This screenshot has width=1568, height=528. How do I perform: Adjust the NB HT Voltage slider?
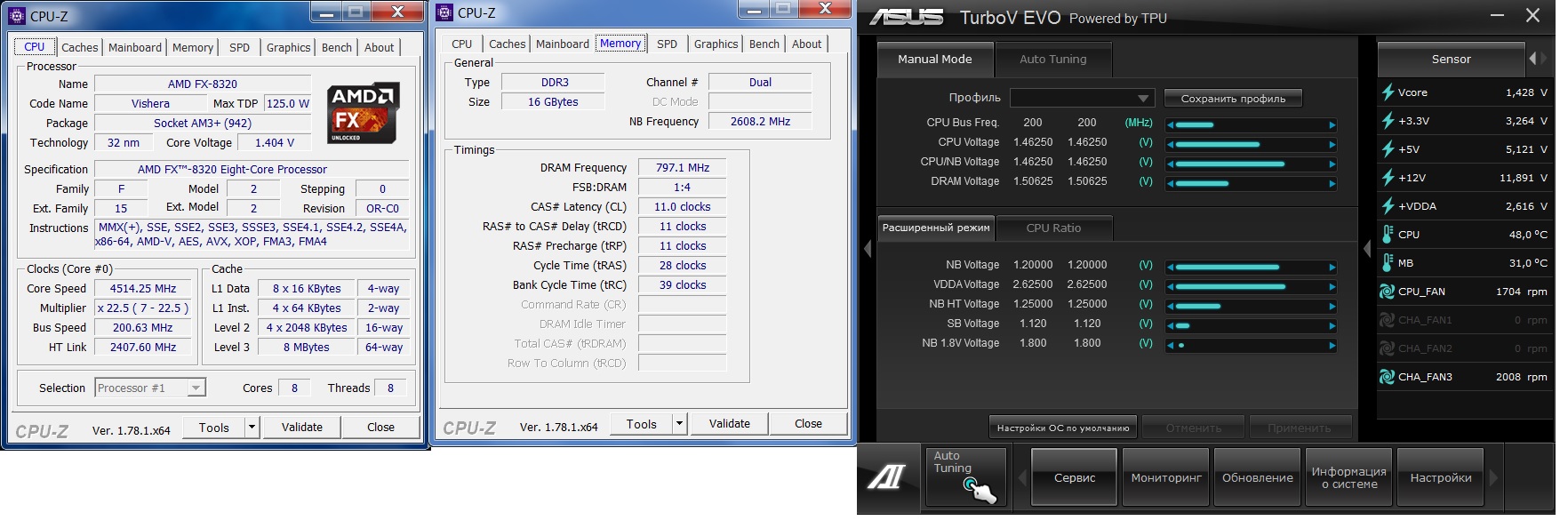(1252, 307)
